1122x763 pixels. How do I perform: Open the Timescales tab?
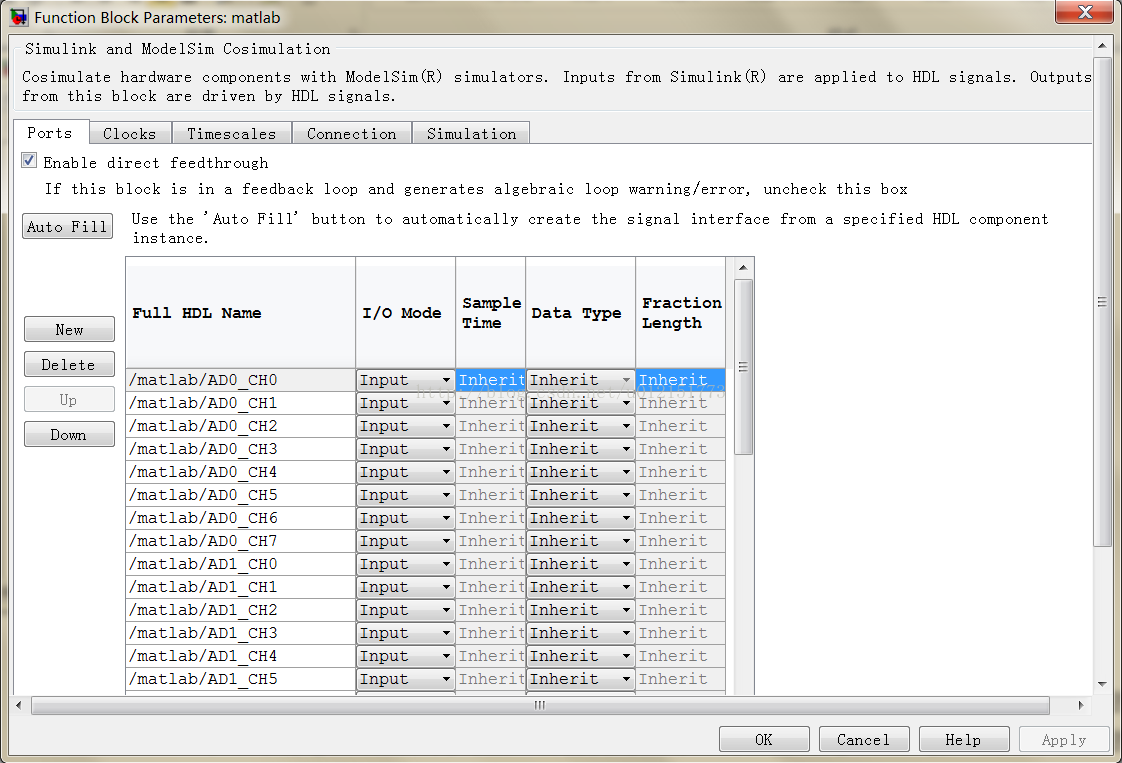(231, 133)
